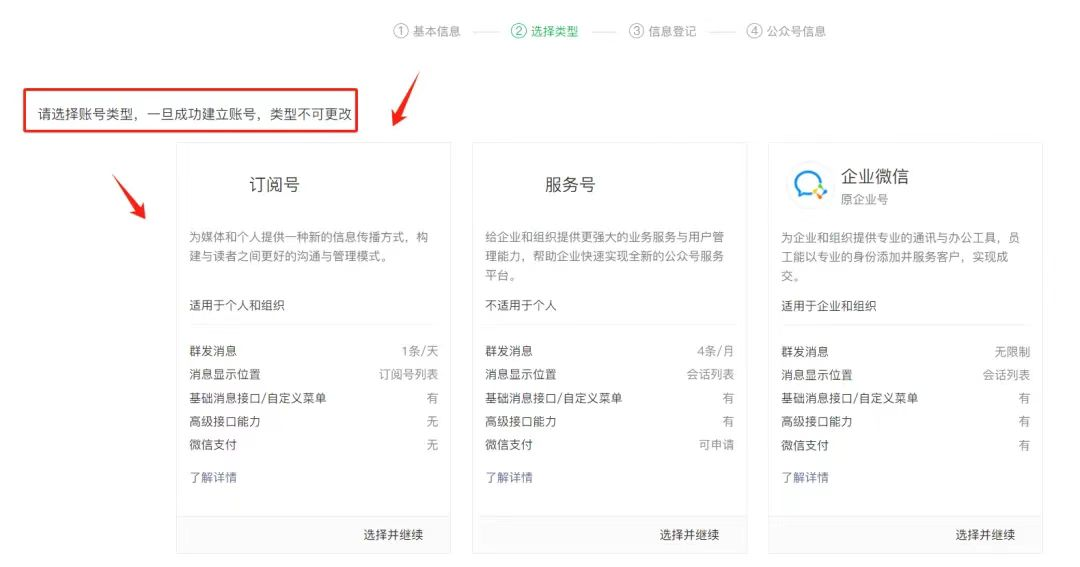Click 订阅号 description starting 为媒体和个人
The width and height of the screenshot is (1080, 567).
pyautogui.click(x=309, y=247)
